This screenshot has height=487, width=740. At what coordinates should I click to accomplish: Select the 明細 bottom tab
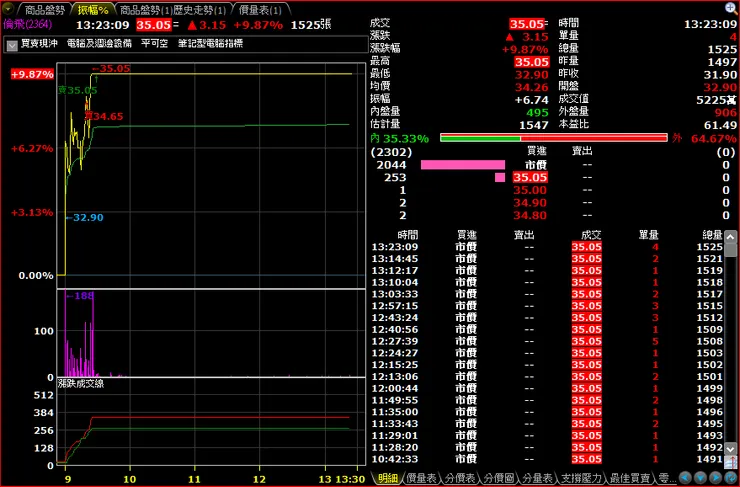[x=388, y=478]
